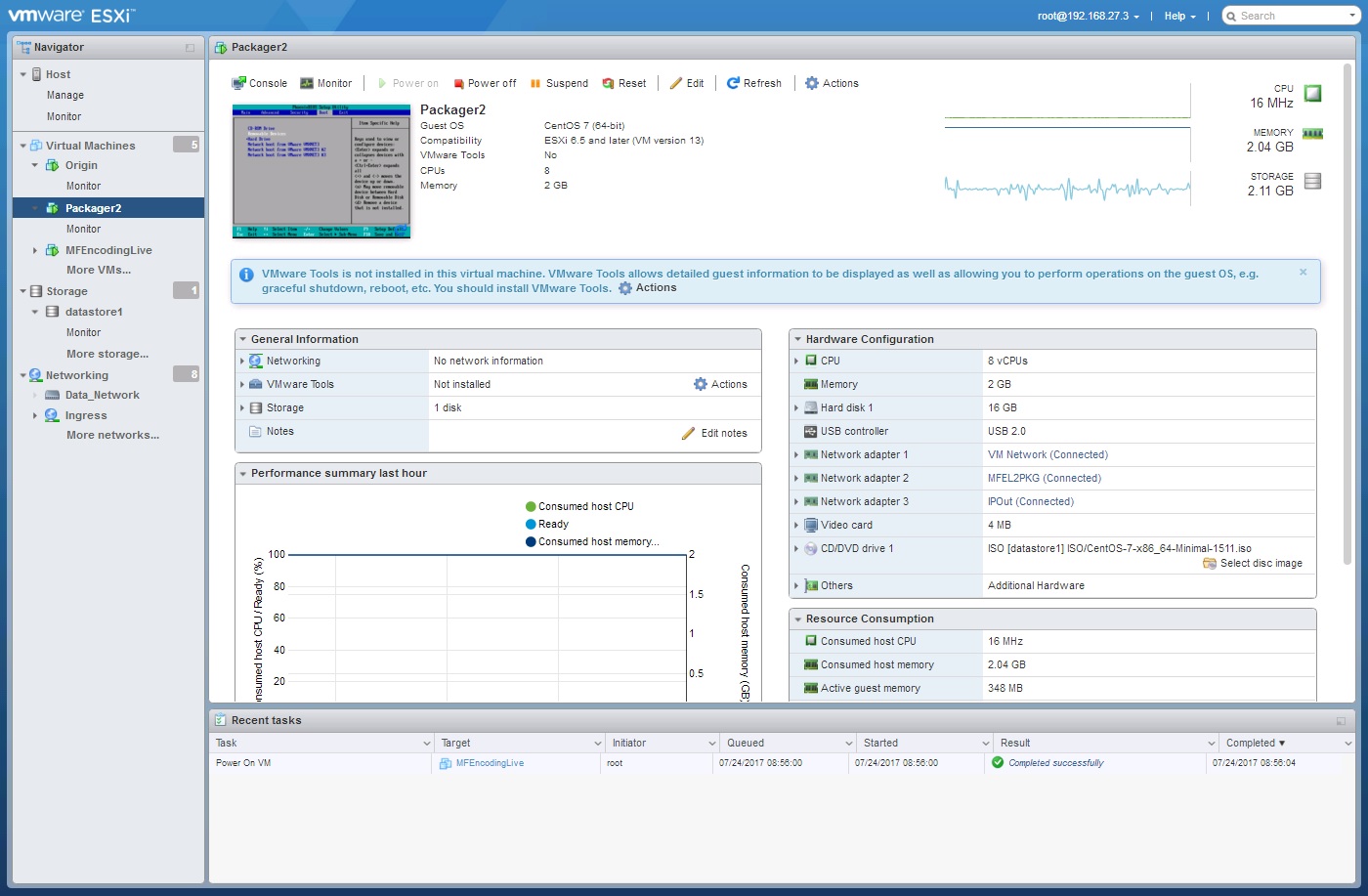The height and width of the screenshot is (896, 1368).
Task: Minimize the Recent tasks panel
Action: (1341, 721)
